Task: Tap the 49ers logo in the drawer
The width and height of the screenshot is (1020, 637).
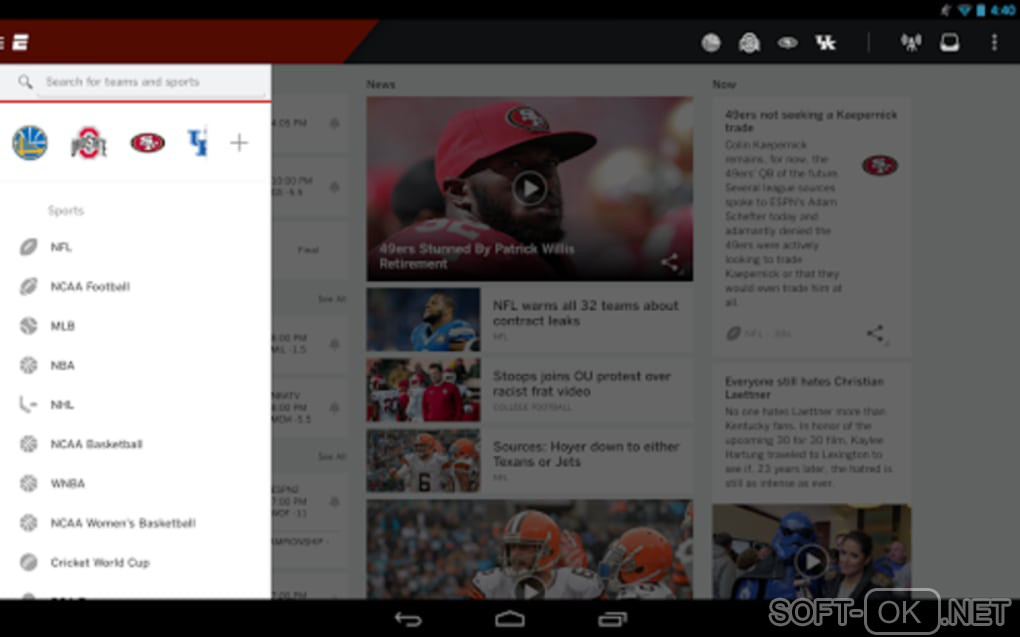Action: pos(148,142)
